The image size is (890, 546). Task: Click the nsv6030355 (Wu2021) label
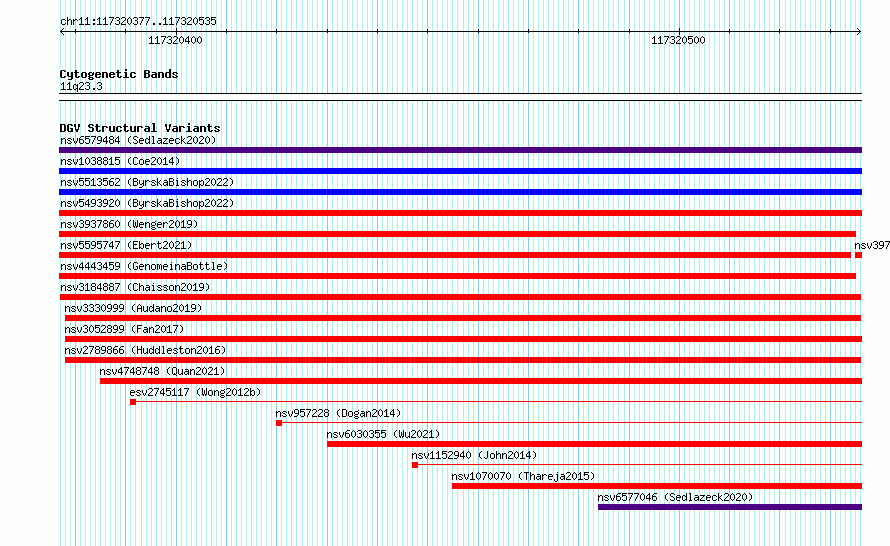click(x=383, y=434)
